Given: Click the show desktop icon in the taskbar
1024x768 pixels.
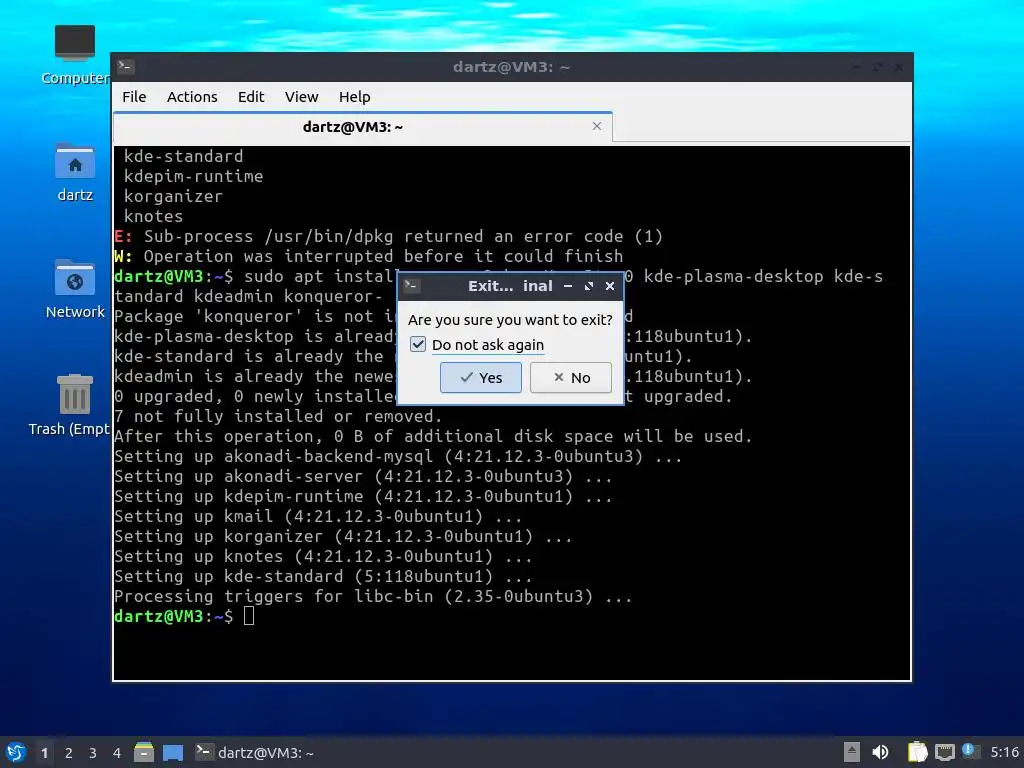Looking at the screenshot, I should click(x=172, y=752).
